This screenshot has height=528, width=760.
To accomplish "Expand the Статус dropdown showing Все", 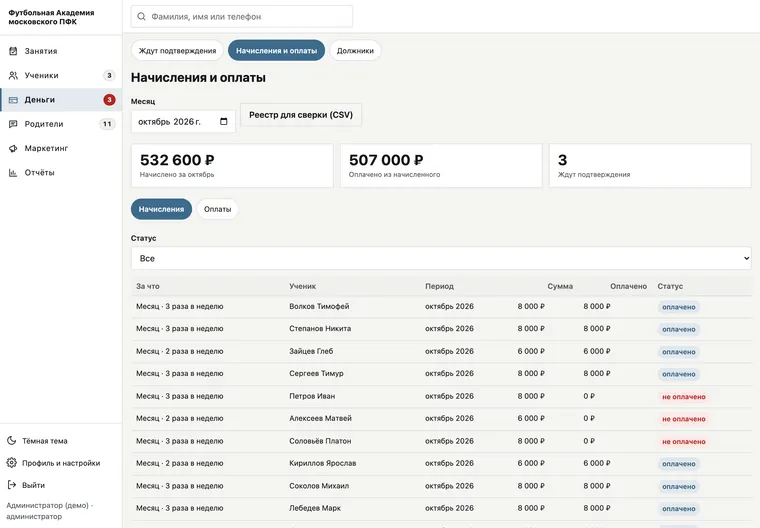I will (x=441, y=258).
